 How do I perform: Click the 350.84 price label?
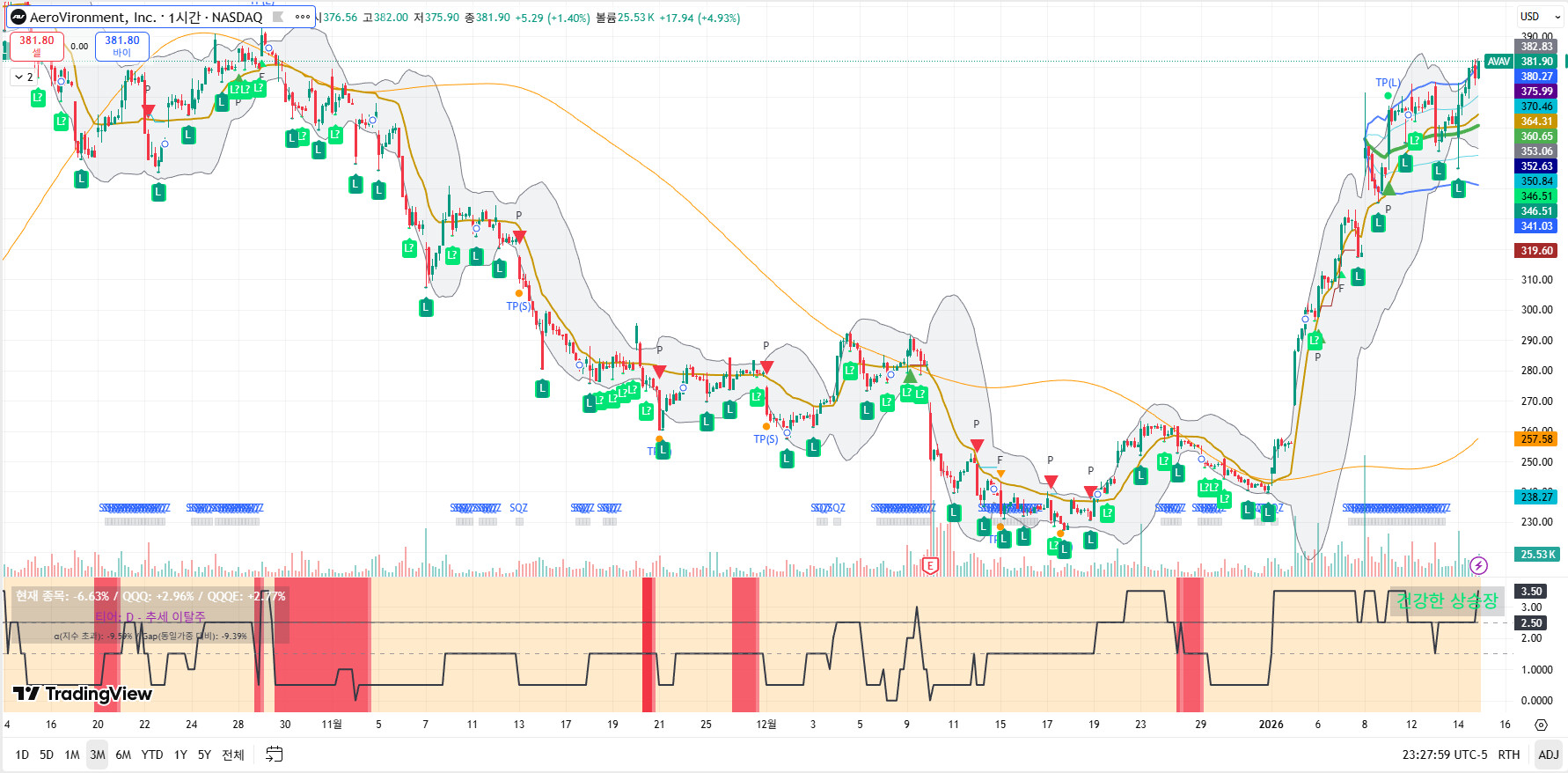(x=1537, y=181)
